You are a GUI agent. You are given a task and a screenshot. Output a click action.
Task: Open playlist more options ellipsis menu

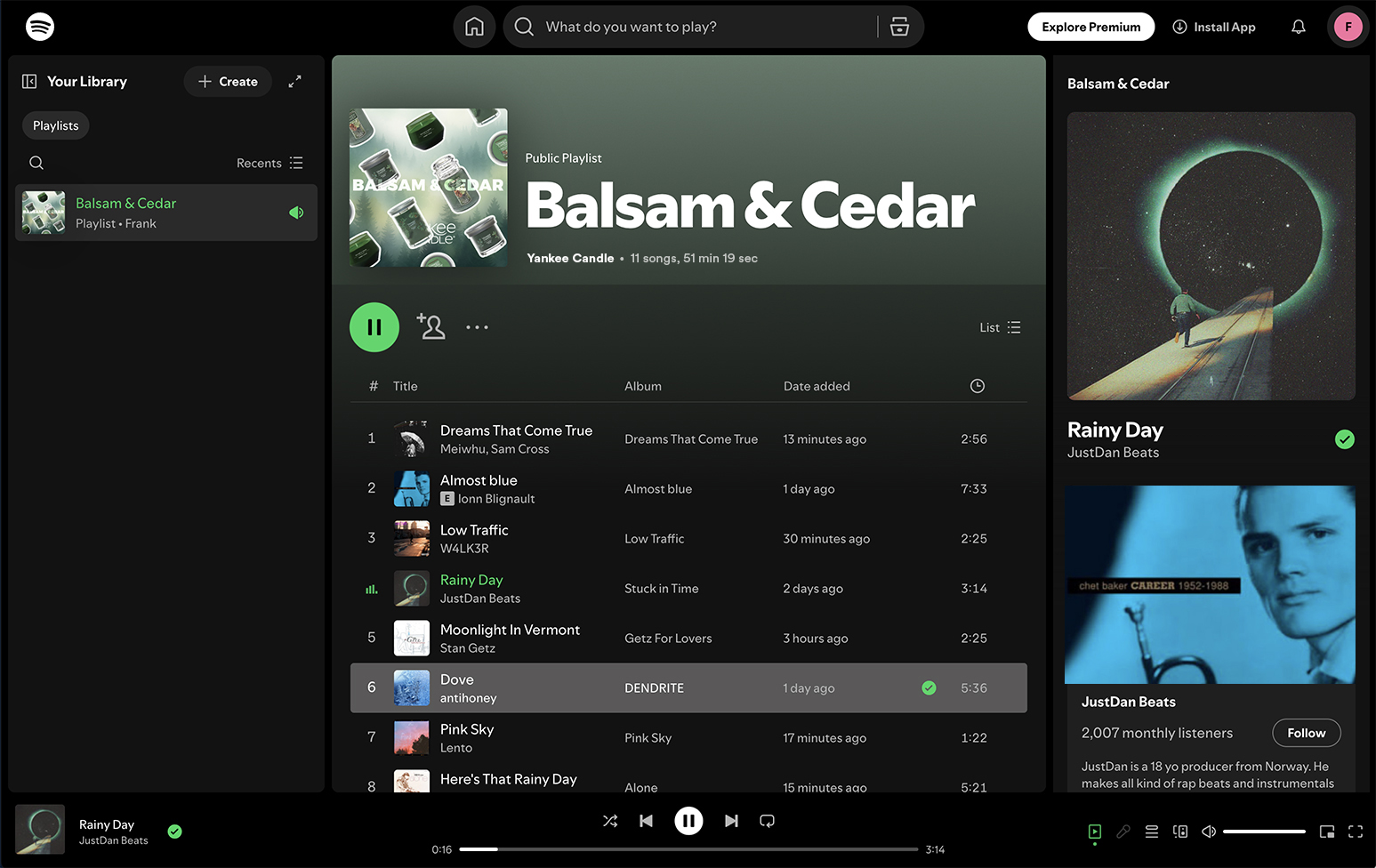(x=477, y=327)
